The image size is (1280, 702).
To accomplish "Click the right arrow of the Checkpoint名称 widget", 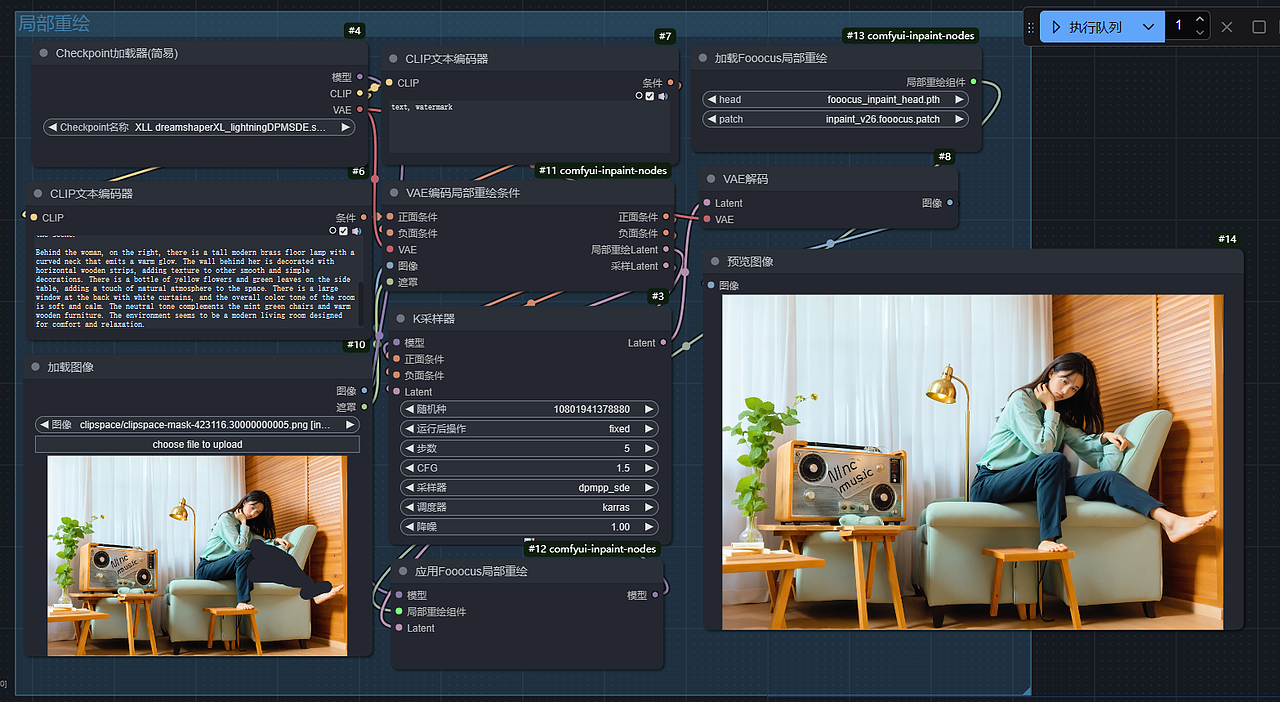I will click(346, 127).
